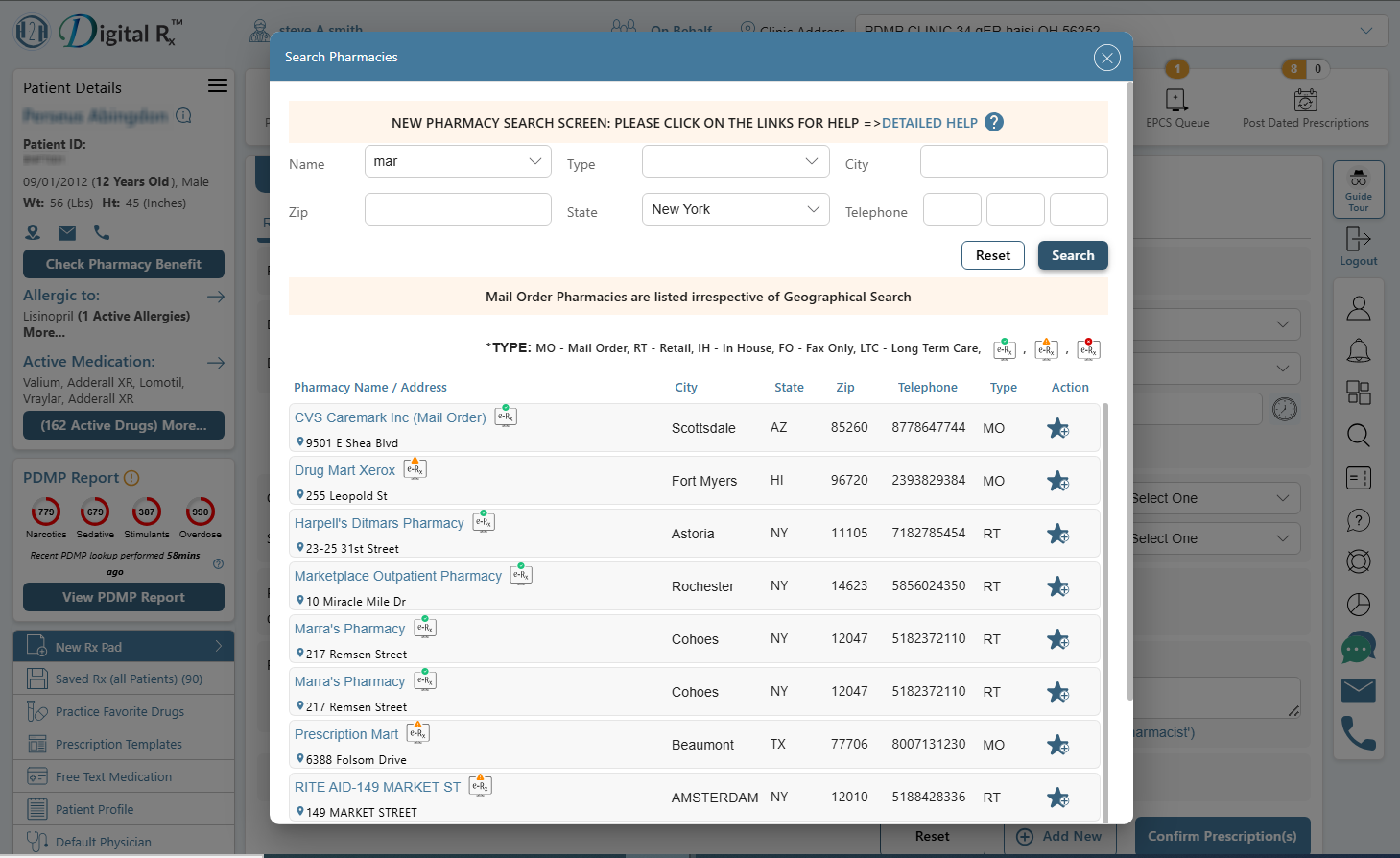Open Marra's Pharmacy link in first Cohoes row
Image resolution: width=1400 pixels, height=858 pixels.
349,629
